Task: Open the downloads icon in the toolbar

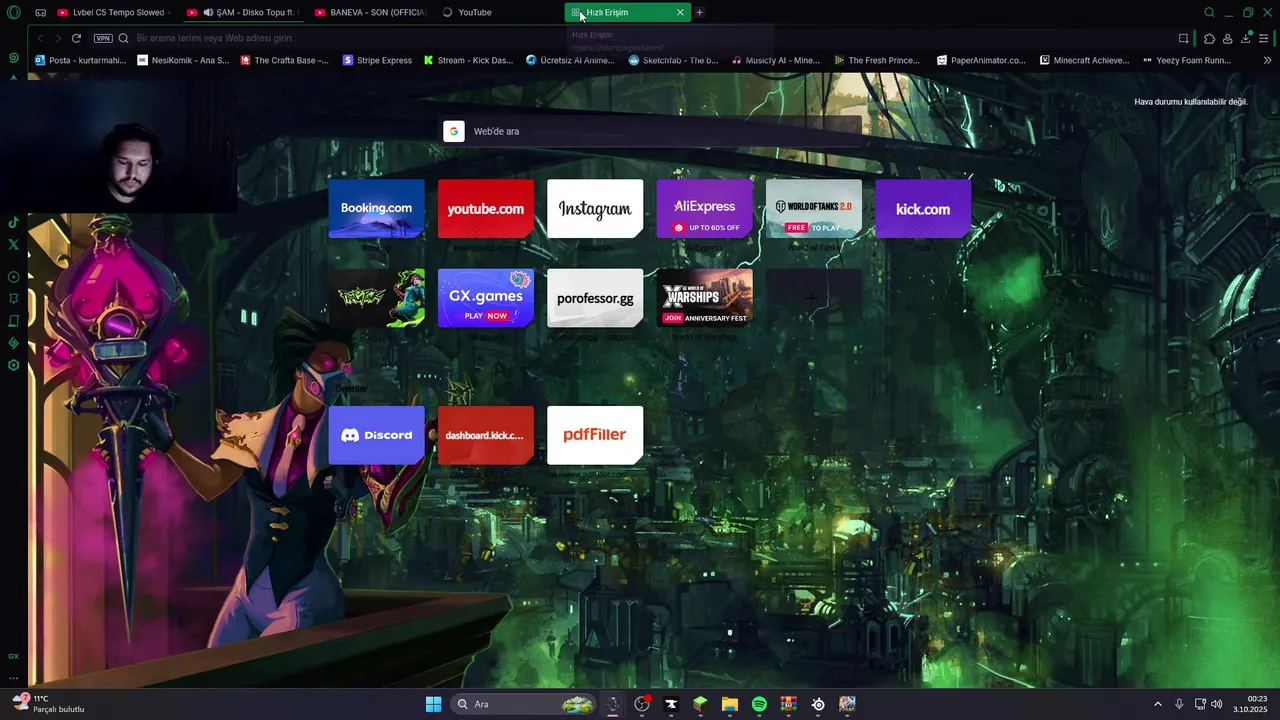Action: 1246,38
